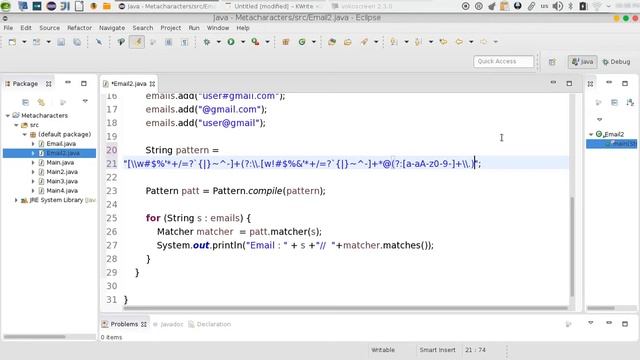Switch to the Debug perspective
640x360 pixels.
(x=616, y=62)
